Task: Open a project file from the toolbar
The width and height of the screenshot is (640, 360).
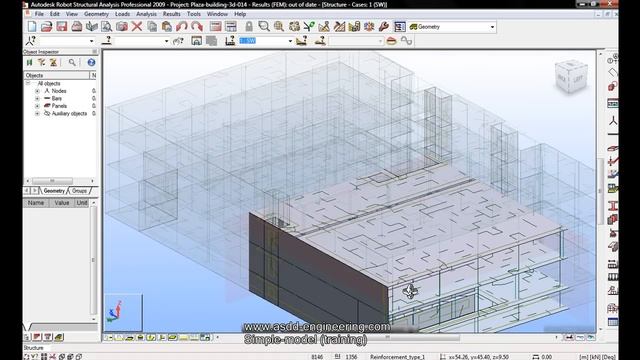Action: click(47, 27)
